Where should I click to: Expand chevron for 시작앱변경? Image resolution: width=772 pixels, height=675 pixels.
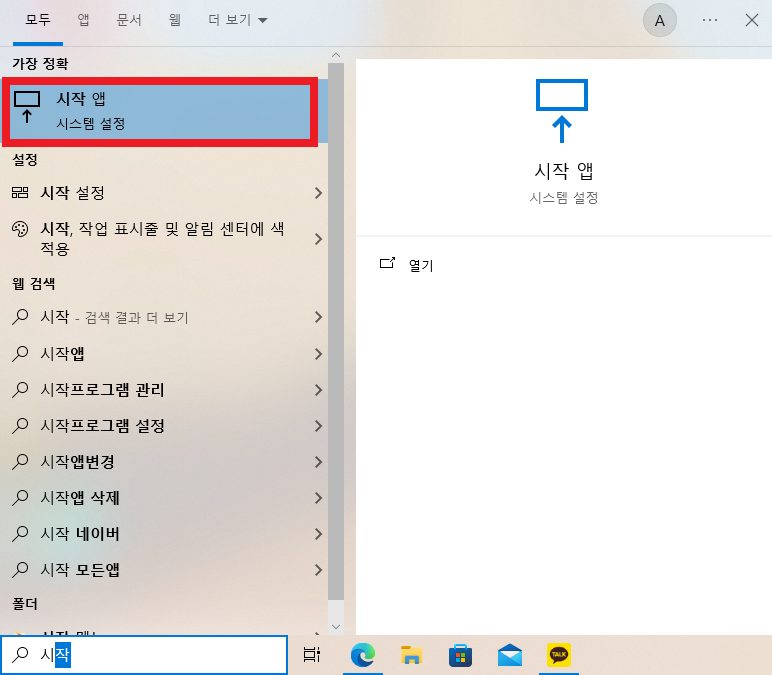(x=318, y=462)
